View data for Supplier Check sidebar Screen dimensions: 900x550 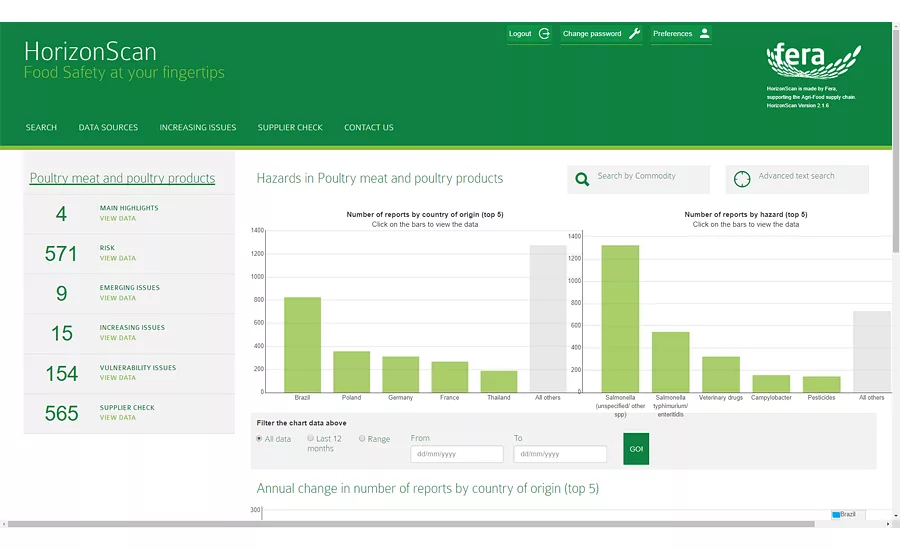(118, 417)
